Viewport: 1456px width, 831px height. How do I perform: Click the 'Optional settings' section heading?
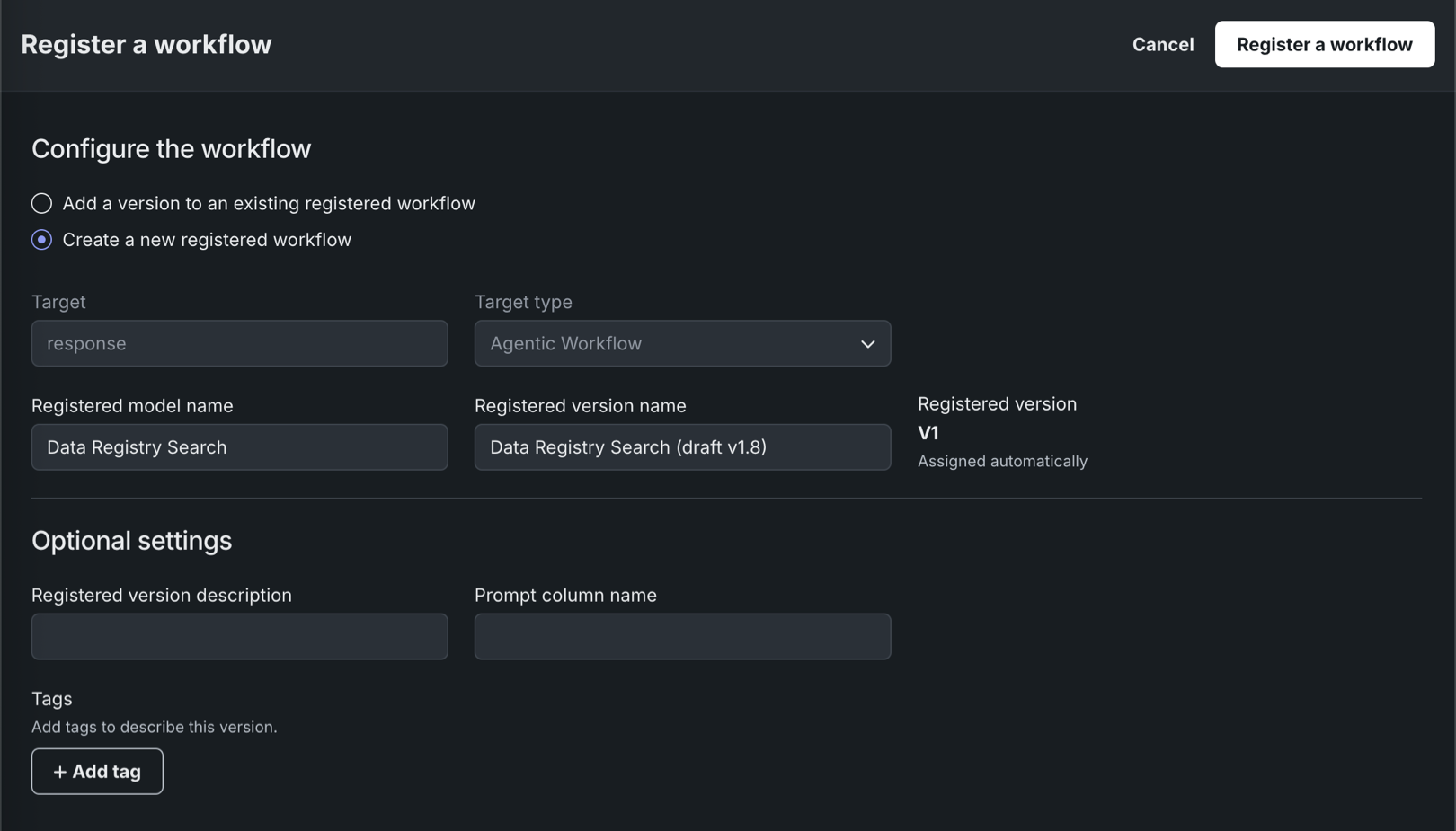point(131,540)
